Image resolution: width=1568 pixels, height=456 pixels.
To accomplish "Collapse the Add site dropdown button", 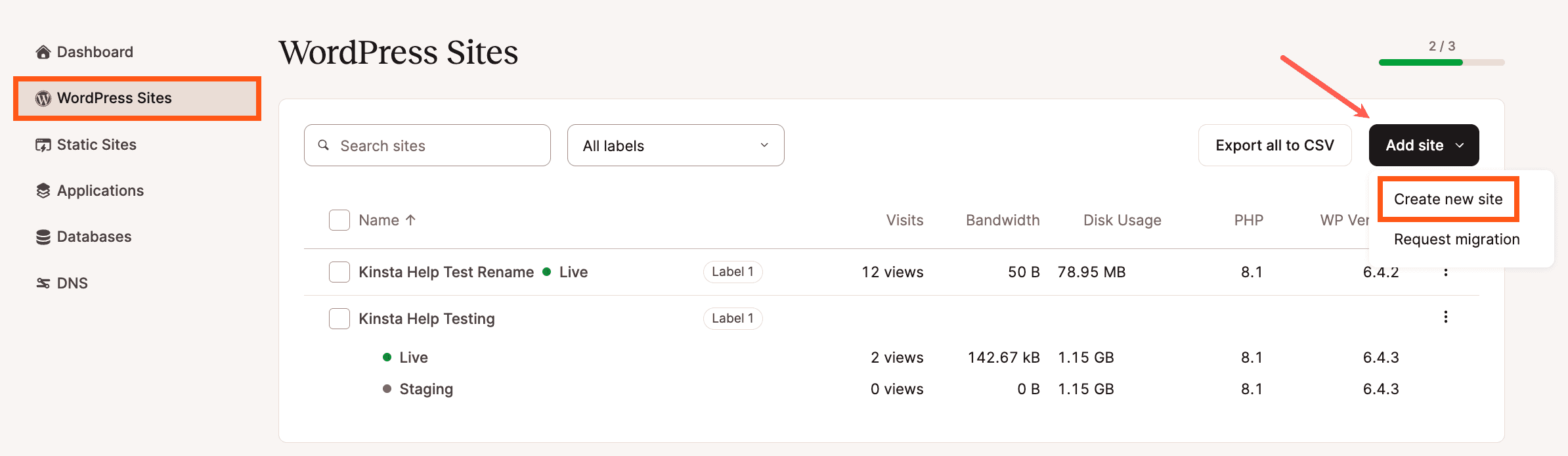I will click(x=1424, y=145).
